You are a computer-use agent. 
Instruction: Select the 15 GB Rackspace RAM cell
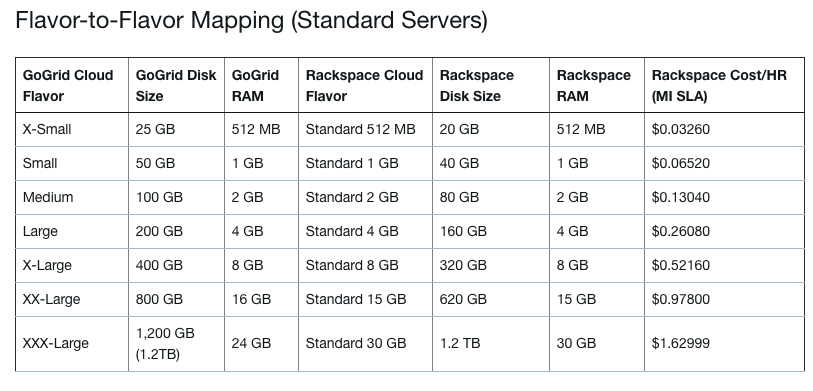click(597, 299)
